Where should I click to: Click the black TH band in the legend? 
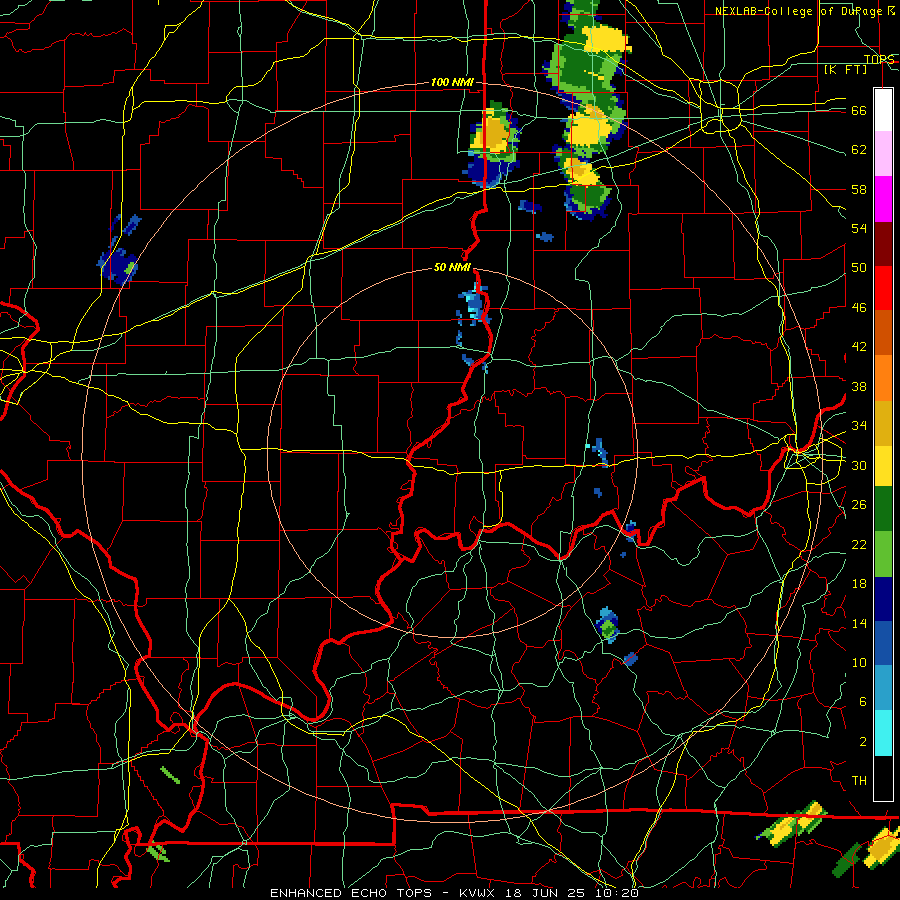click(883, 778)
